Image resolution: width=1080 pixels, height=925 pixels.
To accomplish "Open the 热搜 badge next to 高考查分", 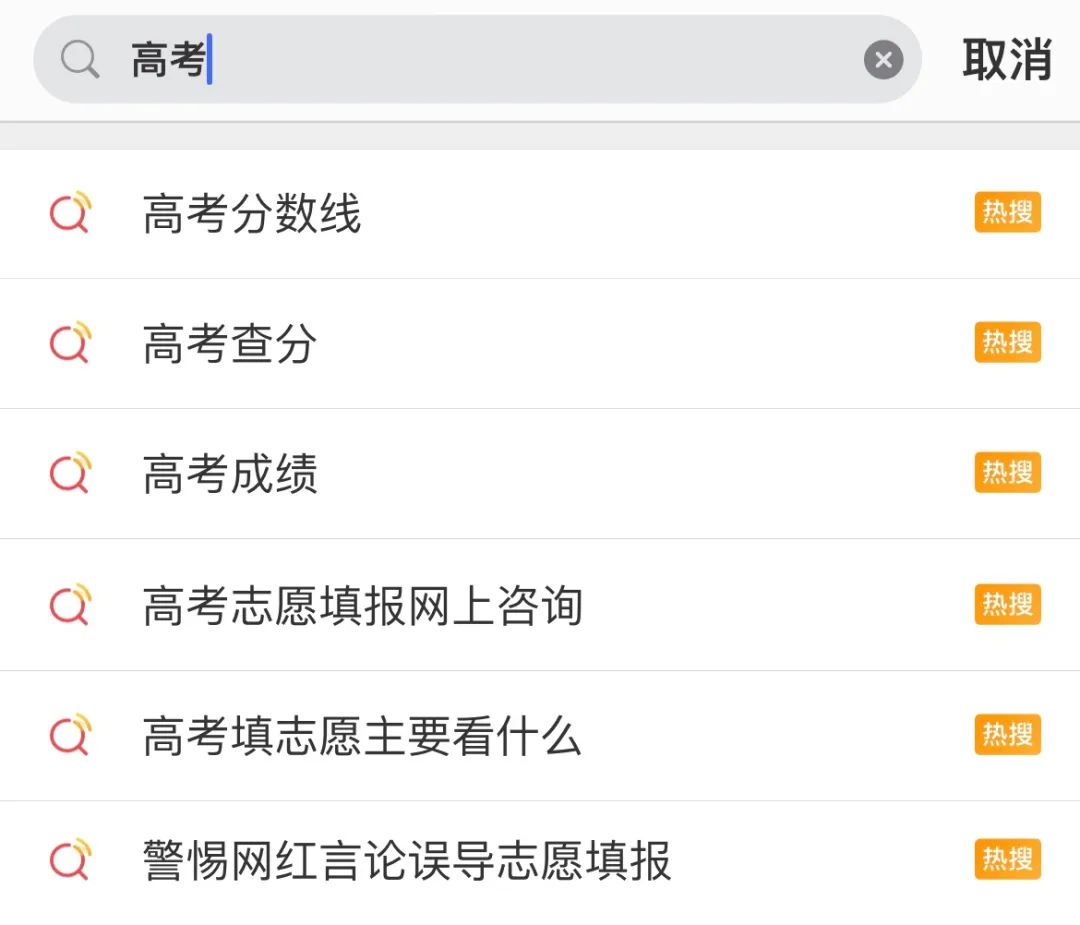I will click(x=1007, y=343).
